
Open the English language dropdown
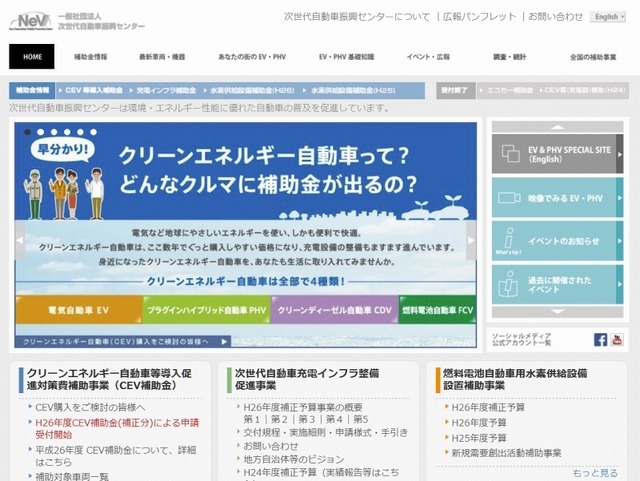coord(608,17)
